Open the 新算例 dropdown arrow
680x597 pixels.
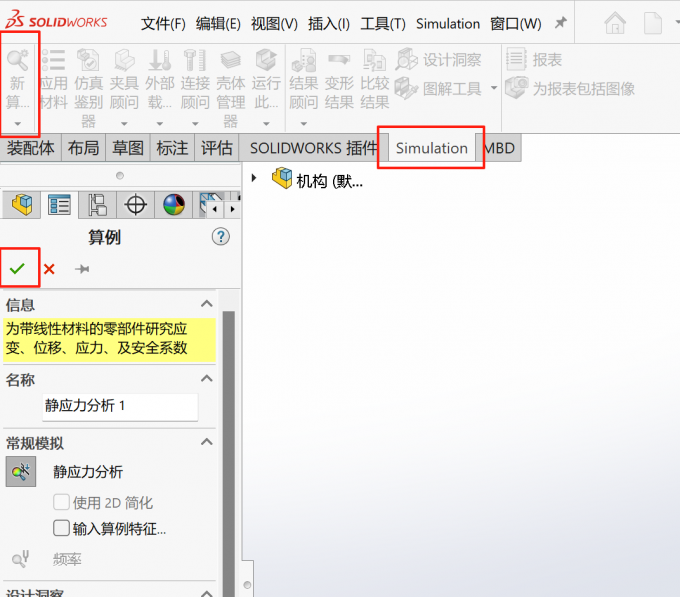click(17, 124)
